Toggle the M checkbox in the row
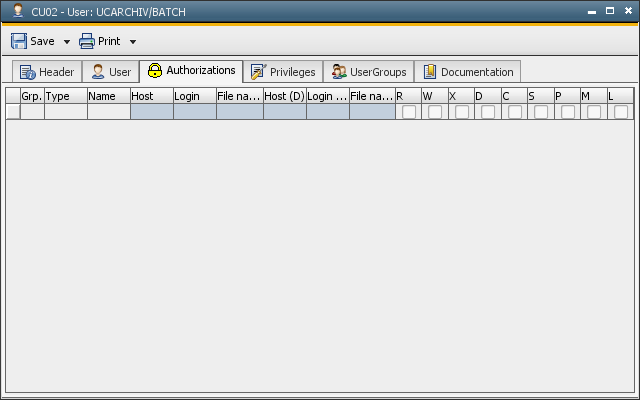The width and height of the screenshot is (640, 400). [x=594, y=112]
